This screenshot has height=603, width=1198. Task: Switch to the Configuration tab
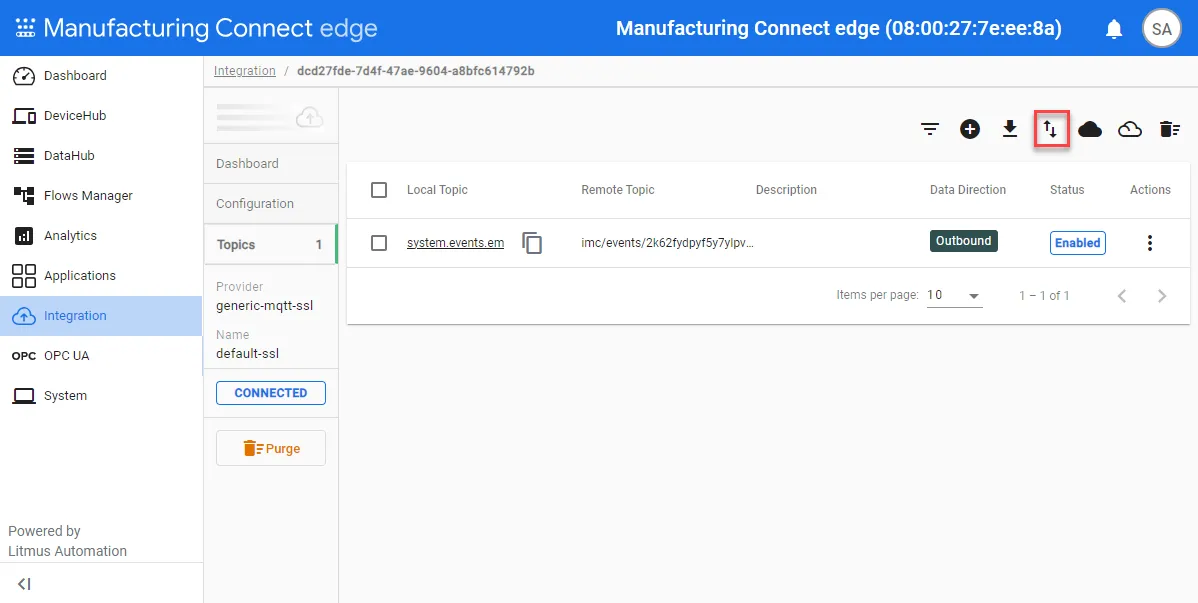[270, 204]
